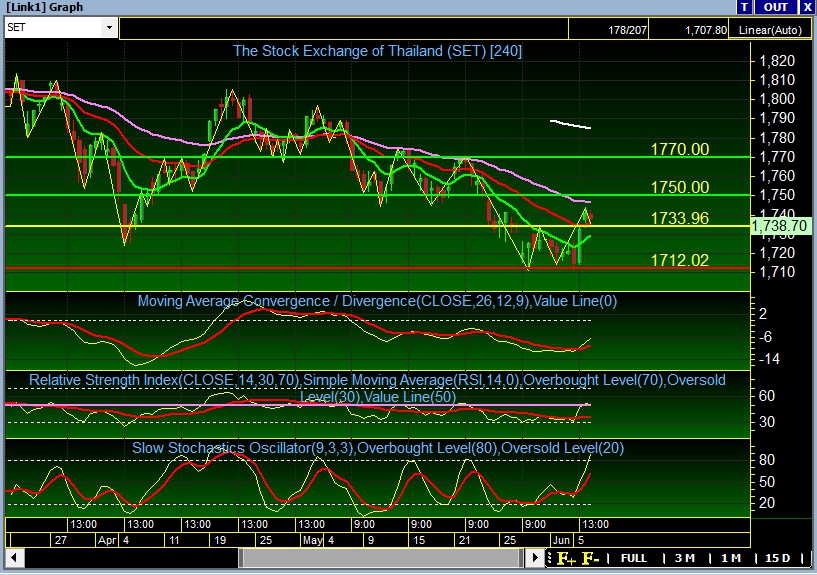The height and width of the screenshot is (575, 817).
Task: Click the 1,738.70 current price tag
Action: (x=780, y=226)
